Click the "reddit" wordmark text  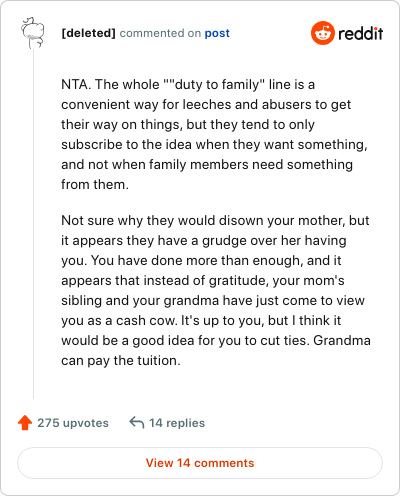pyautogui.click(x=361, y=34)
